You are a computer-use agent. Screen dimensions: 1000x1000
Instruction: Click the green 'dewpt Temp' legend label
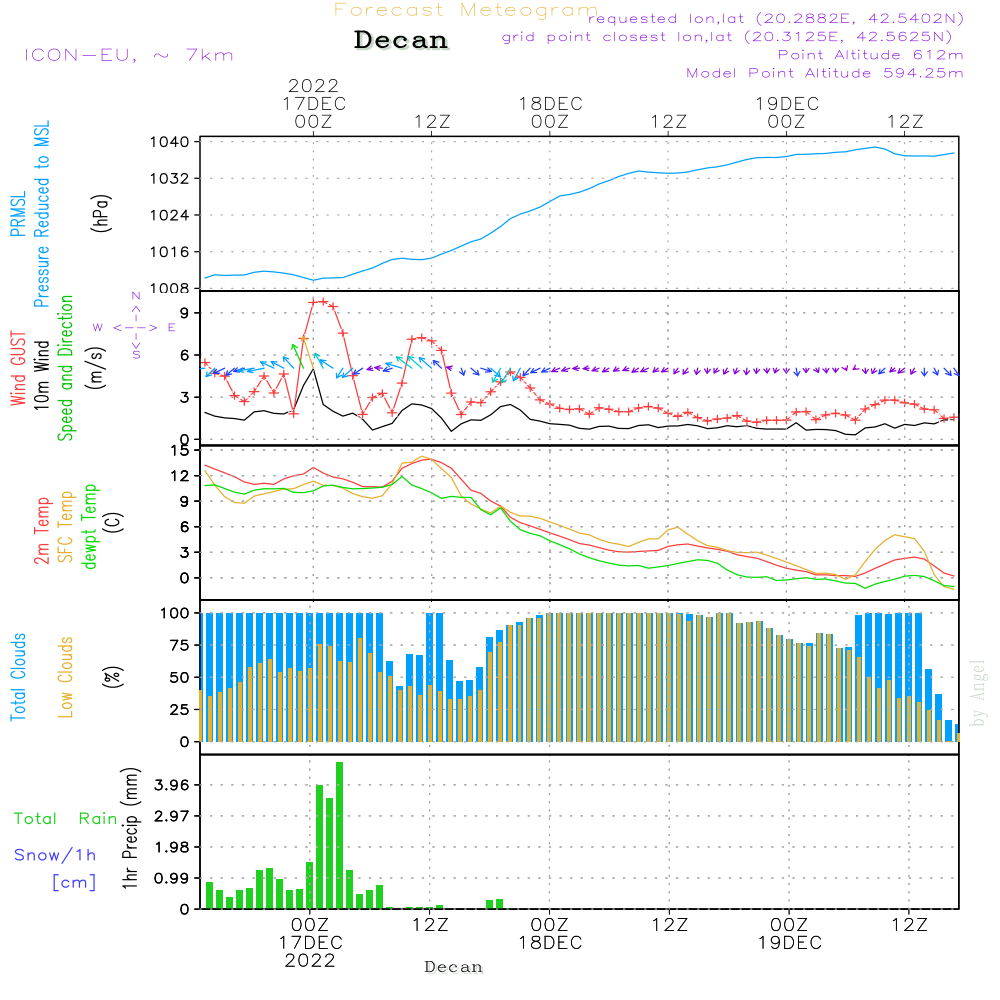(89, 526)
